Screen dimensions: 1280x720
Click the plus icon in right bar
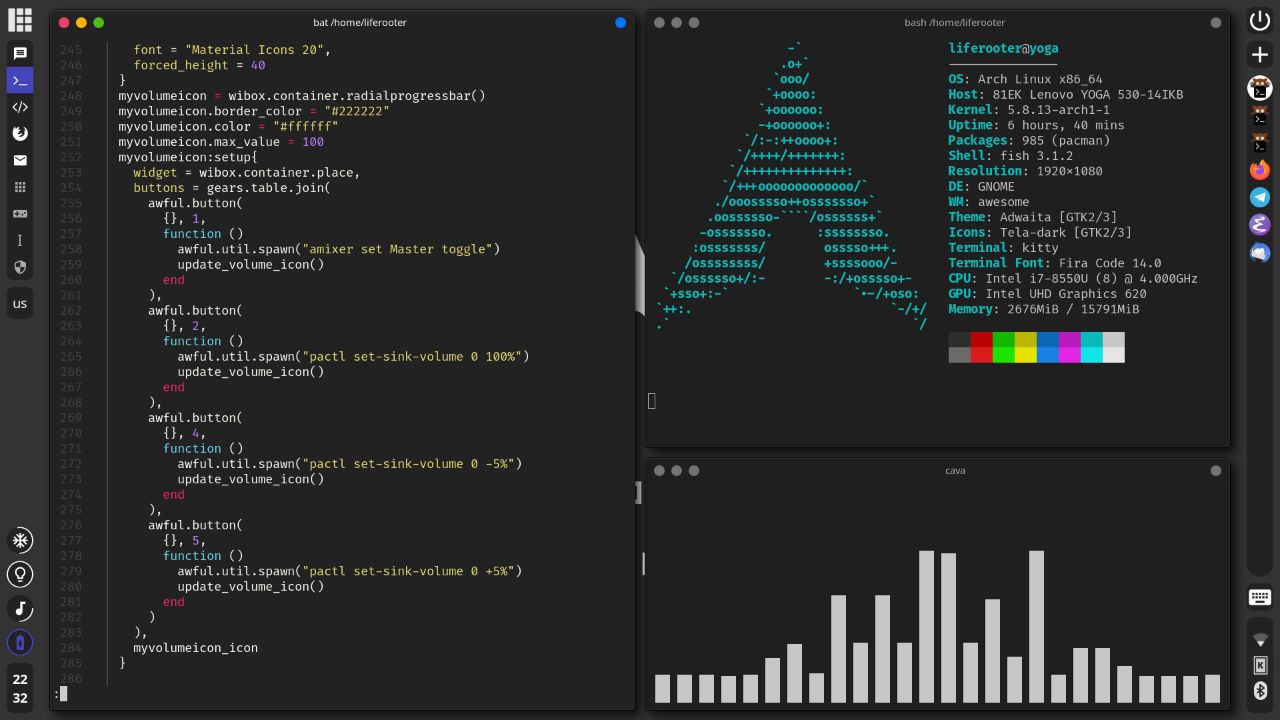click(x=1260, y=55)
